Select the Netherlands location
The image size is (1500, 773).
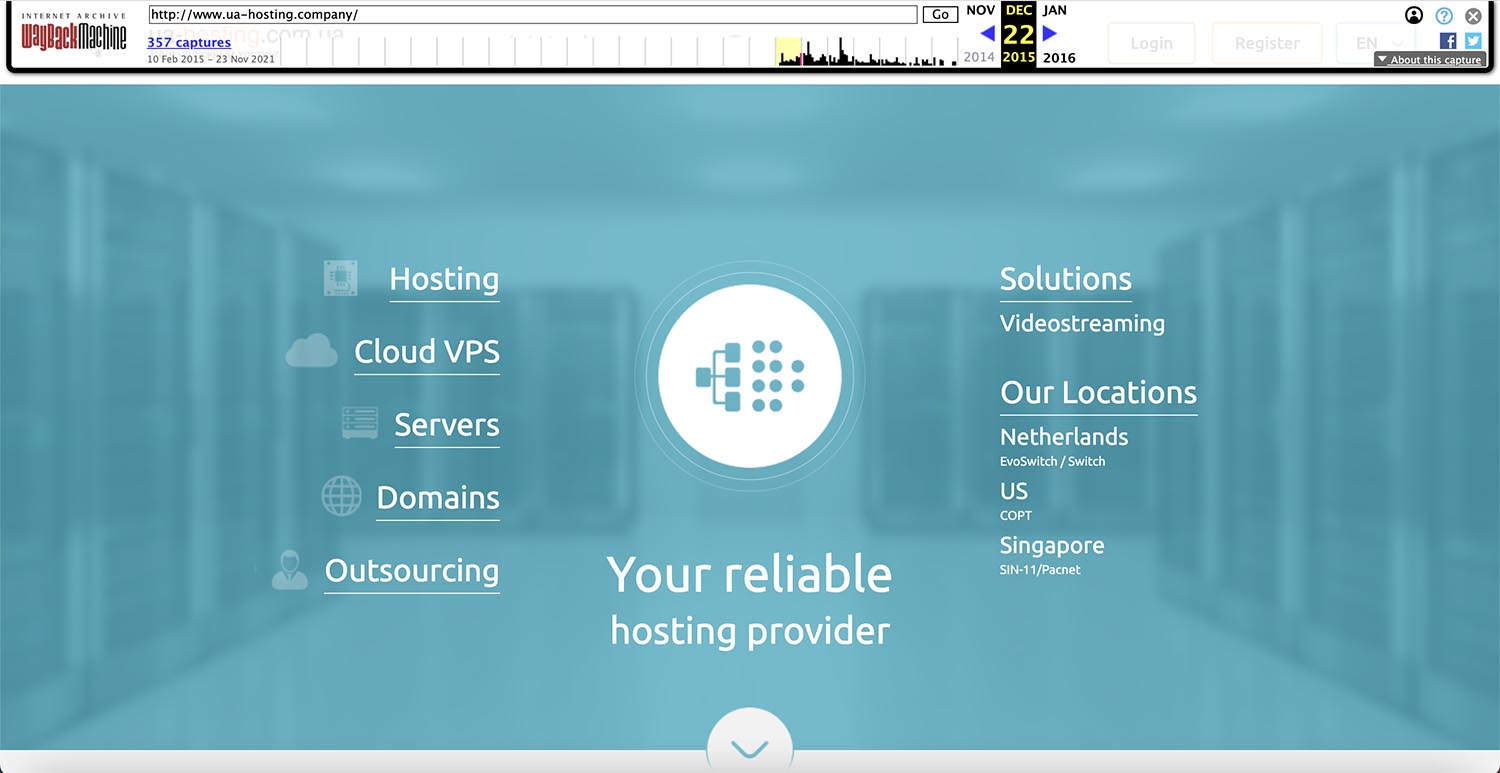tap(1064, 437)
